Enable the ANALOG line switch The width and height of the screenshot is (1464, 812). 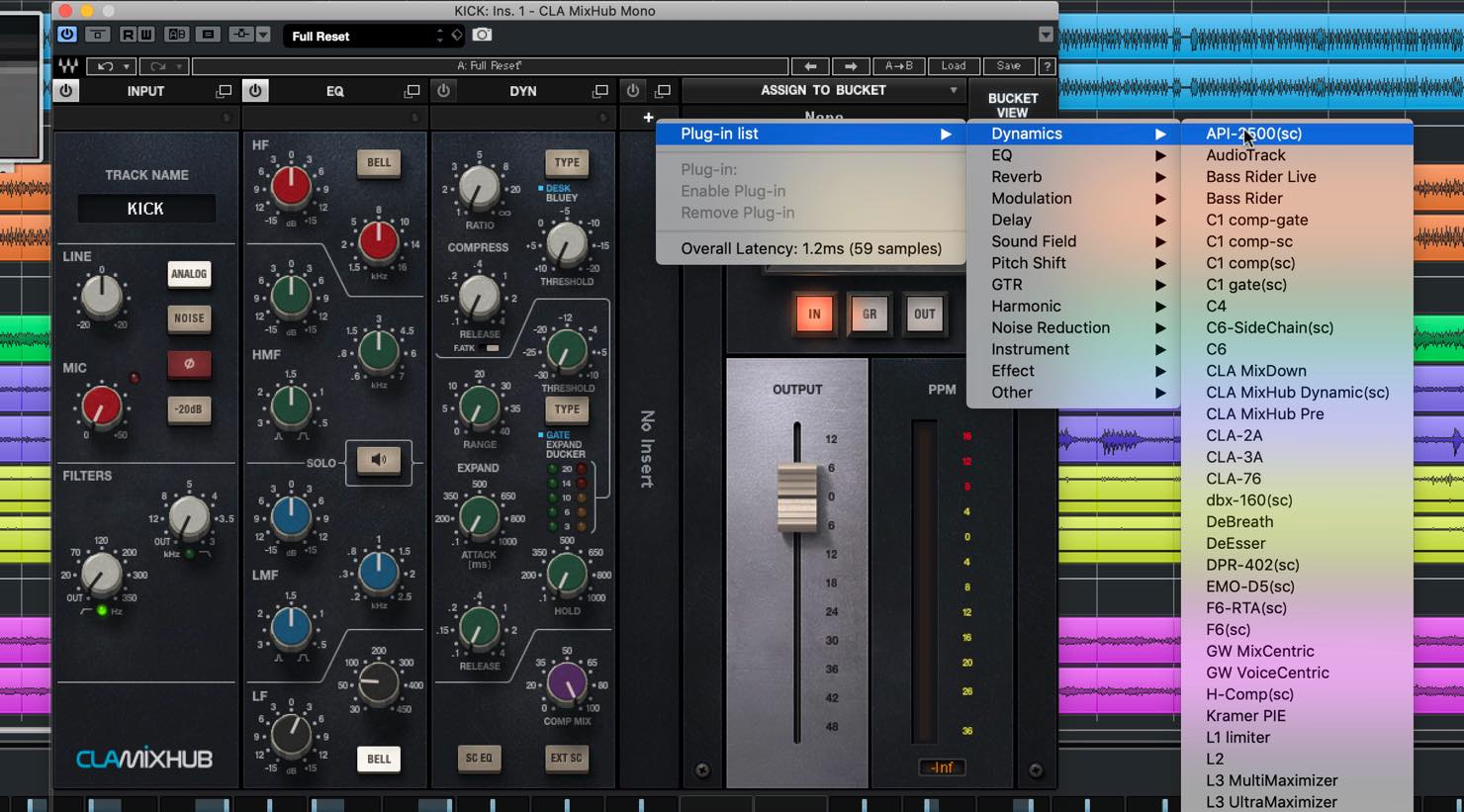point(189,274)
